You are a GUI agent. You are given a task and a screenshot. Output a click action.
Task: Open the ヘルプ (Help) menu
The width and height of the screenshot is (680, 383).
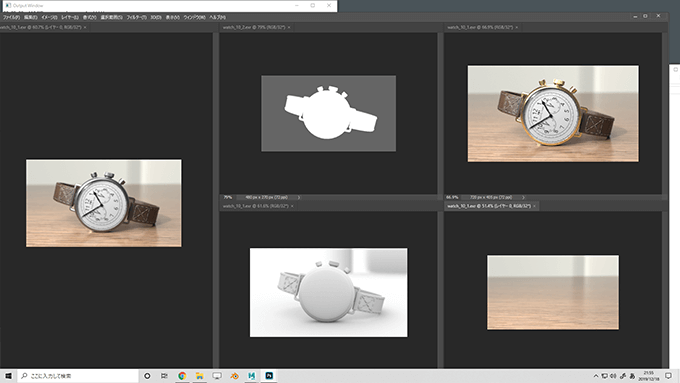[217, 17]
